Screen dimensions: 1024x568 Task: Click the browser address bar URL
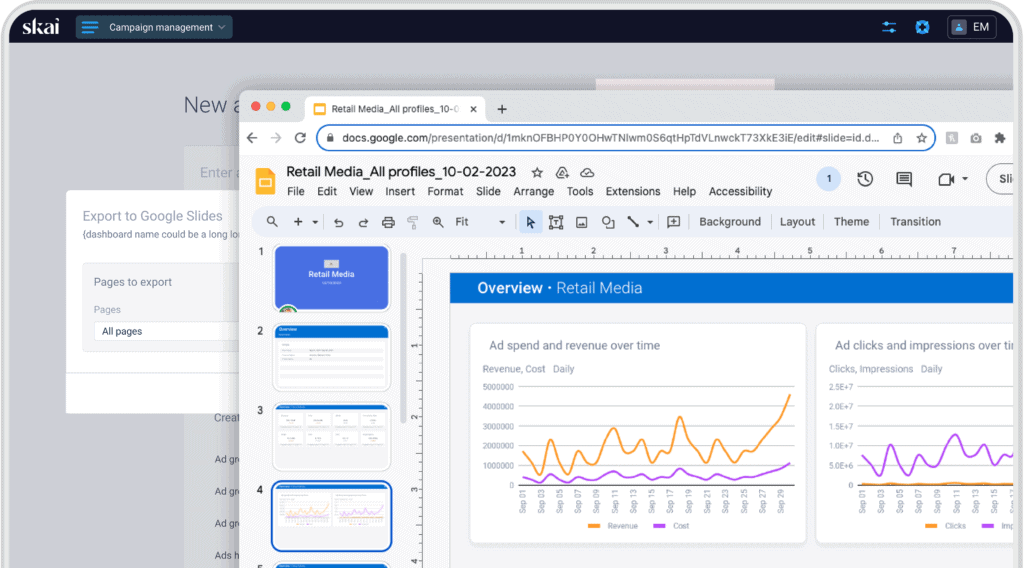click(x=610, y=138)
